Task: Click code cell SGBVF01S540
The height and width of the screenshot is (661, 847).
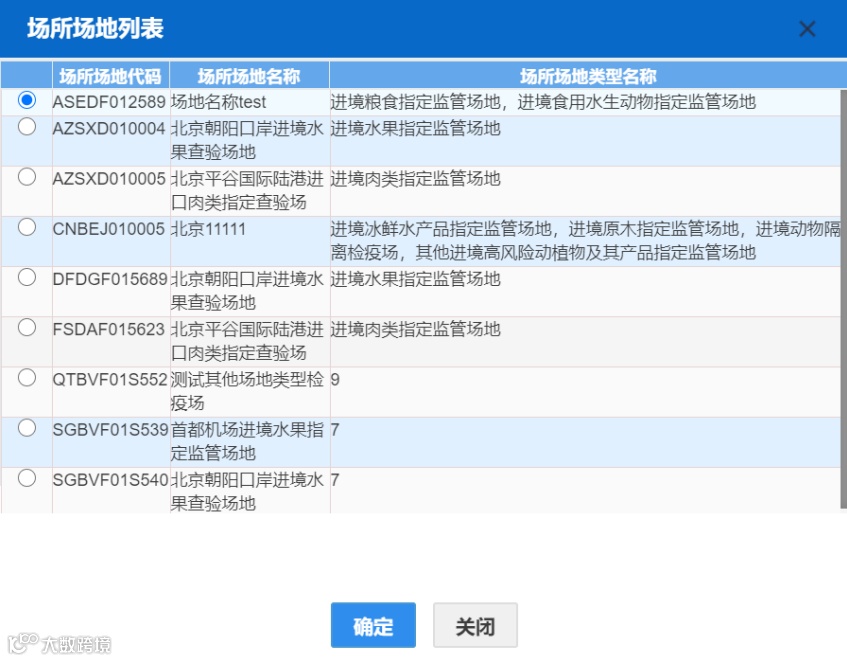Action: tap(111, 491)
